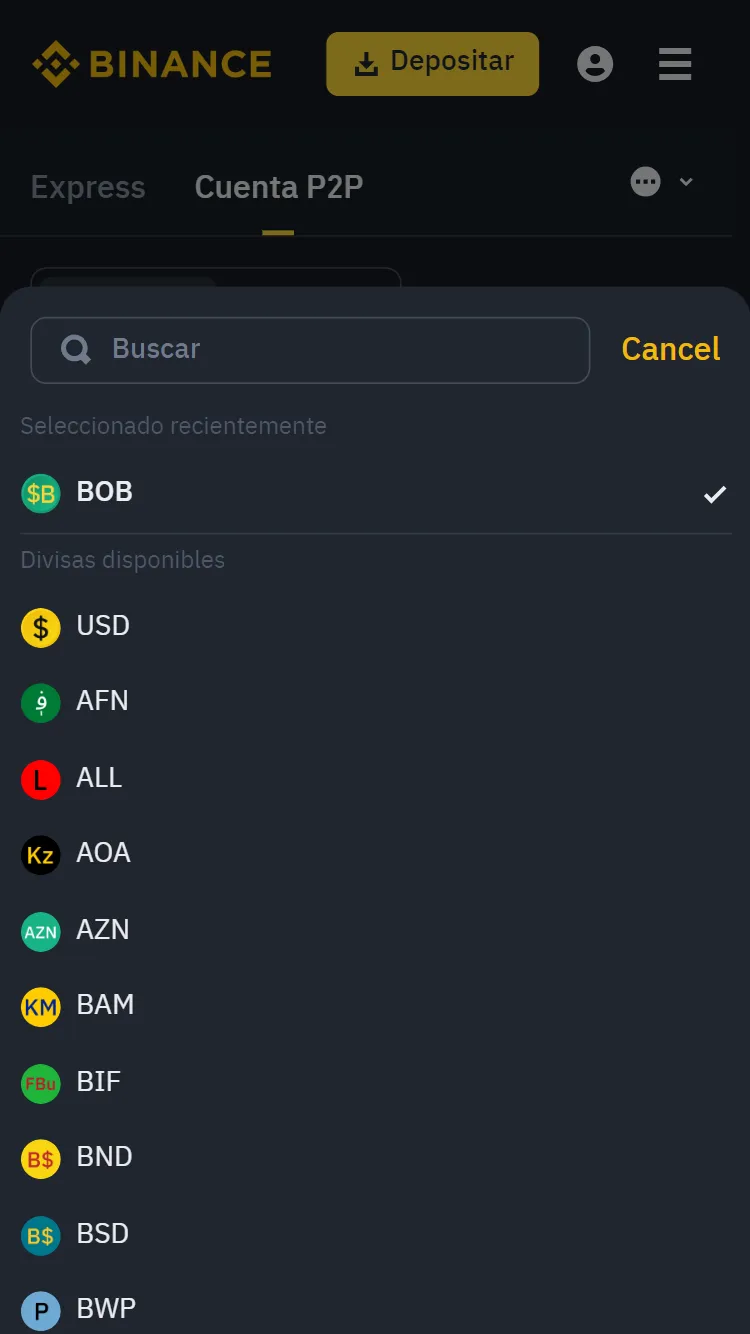Choose BAM as the currency

(x=105, y=1006)
